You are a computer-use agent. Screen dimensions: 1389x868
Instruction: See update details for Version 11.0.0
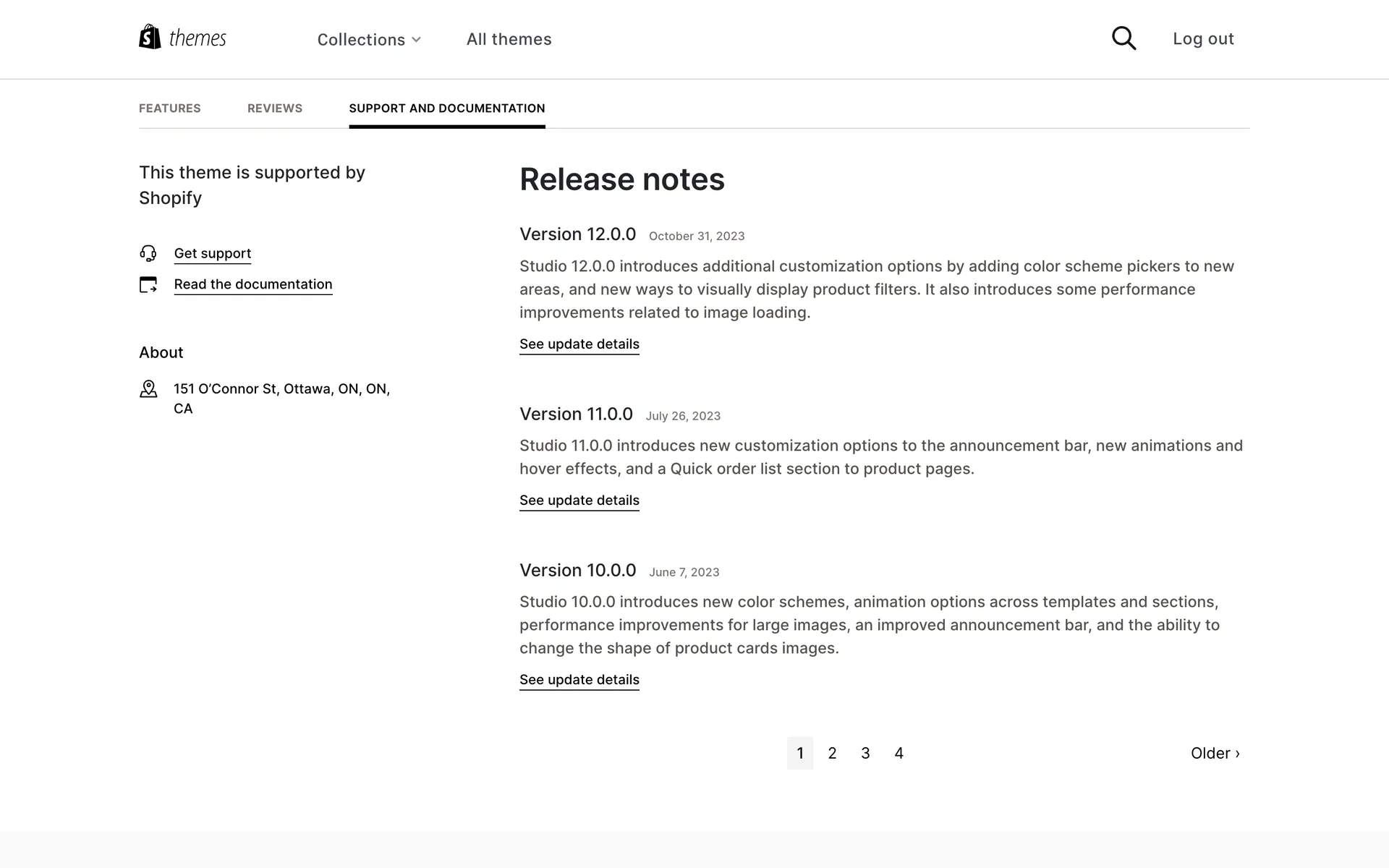pyautogui.click(x=579, y=501)
